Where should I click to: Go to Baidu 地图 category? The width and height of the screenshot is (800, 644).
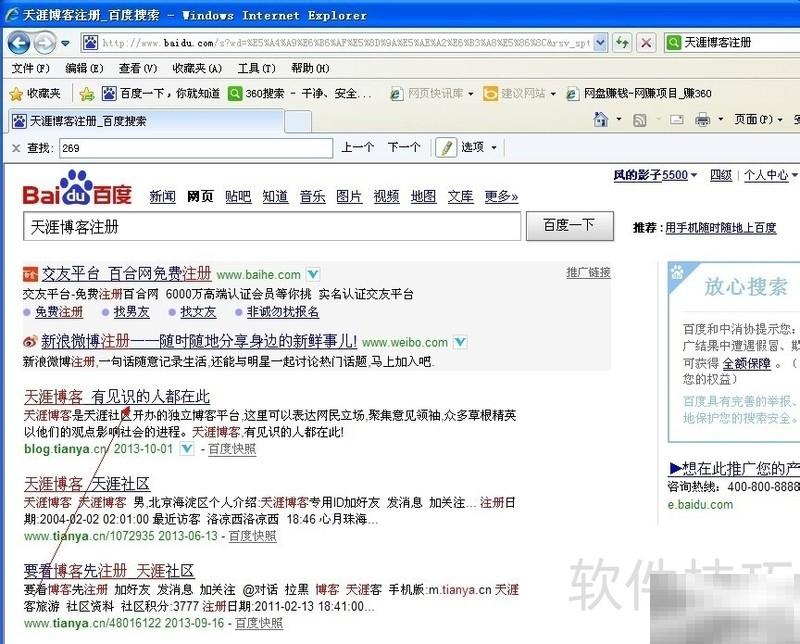(423, 196)
